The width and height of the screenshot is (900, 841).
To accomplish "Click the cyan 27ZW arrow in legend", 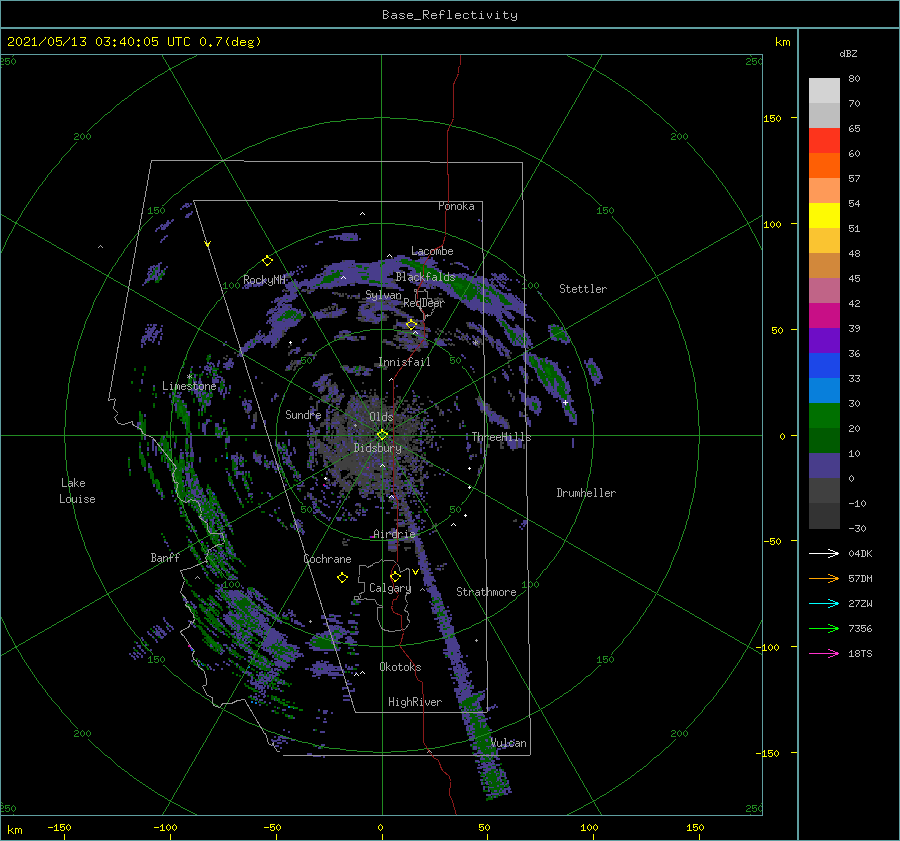I will (824, 603).
